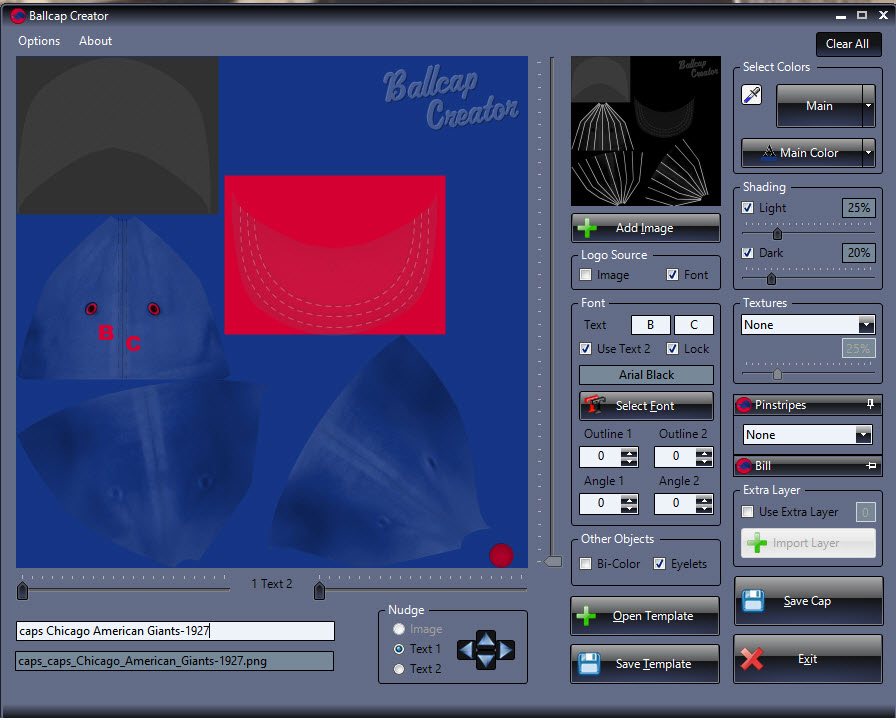
Task: Click the Clear All button
Action: [x=847, y=44]
